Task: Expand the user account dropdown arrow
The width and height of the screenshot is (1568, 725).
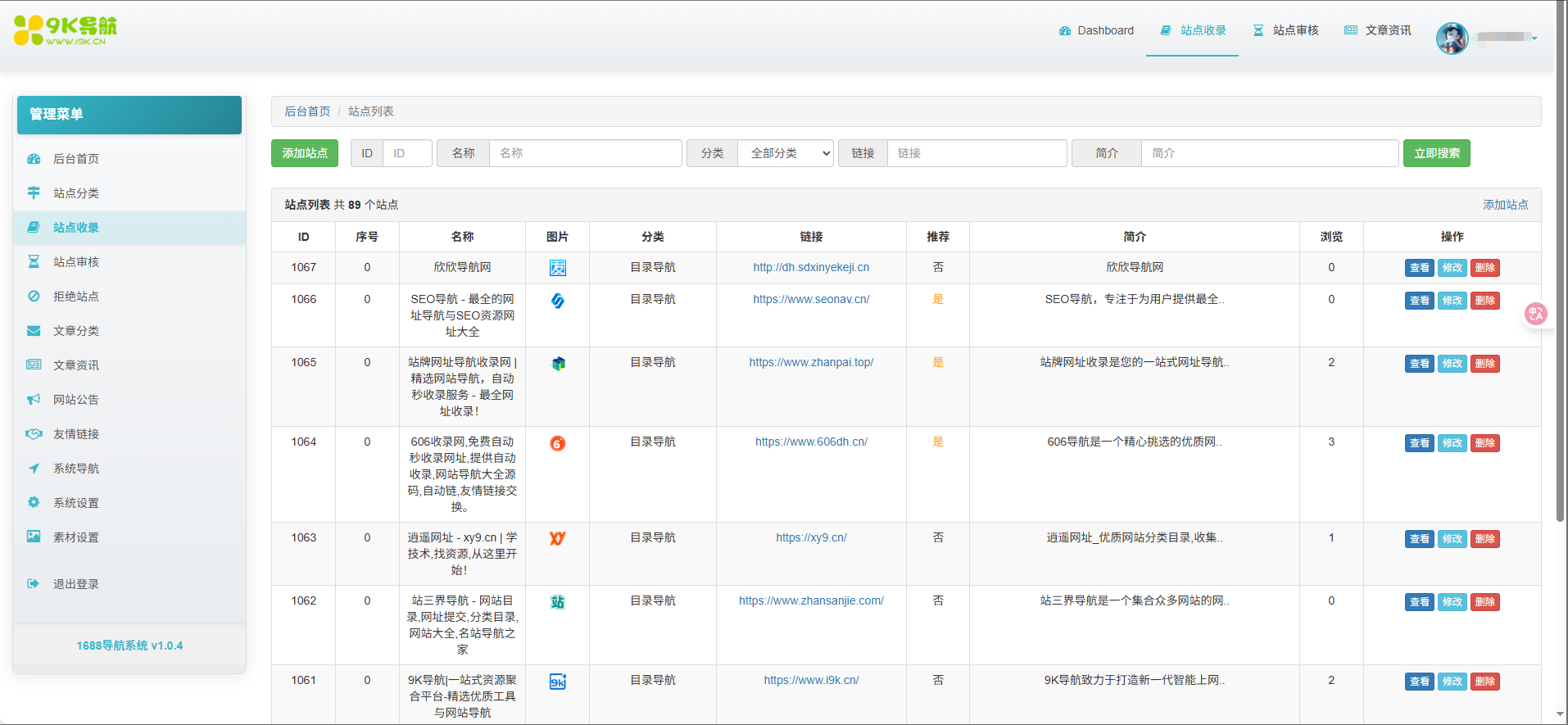Action: (1534, 39)
